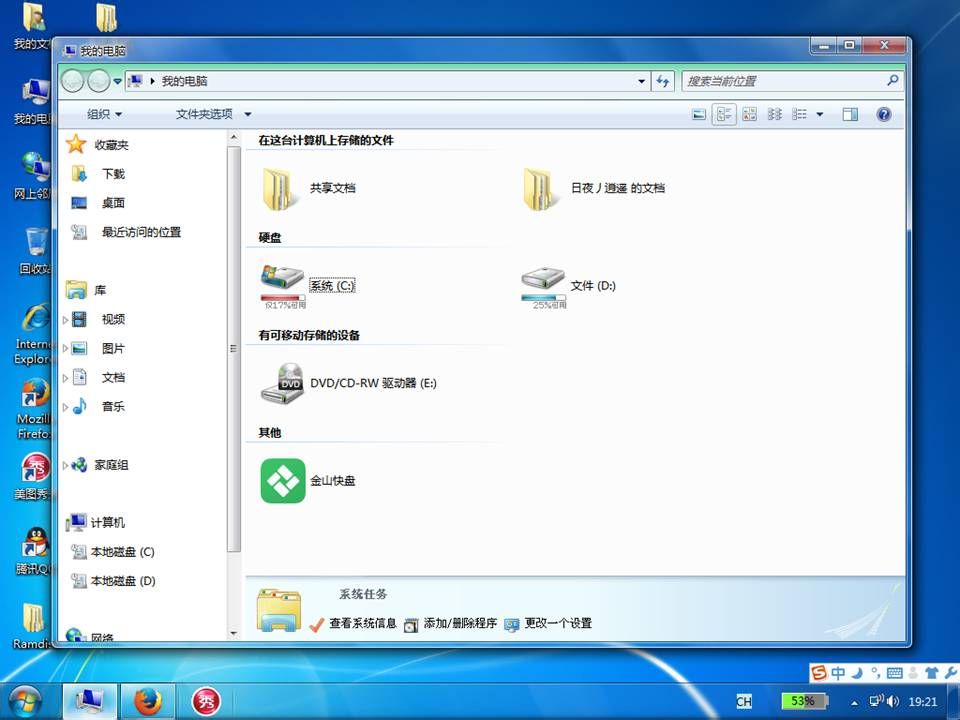Click the Back navigation button
960x720 pixels.
tap(73, 81)
